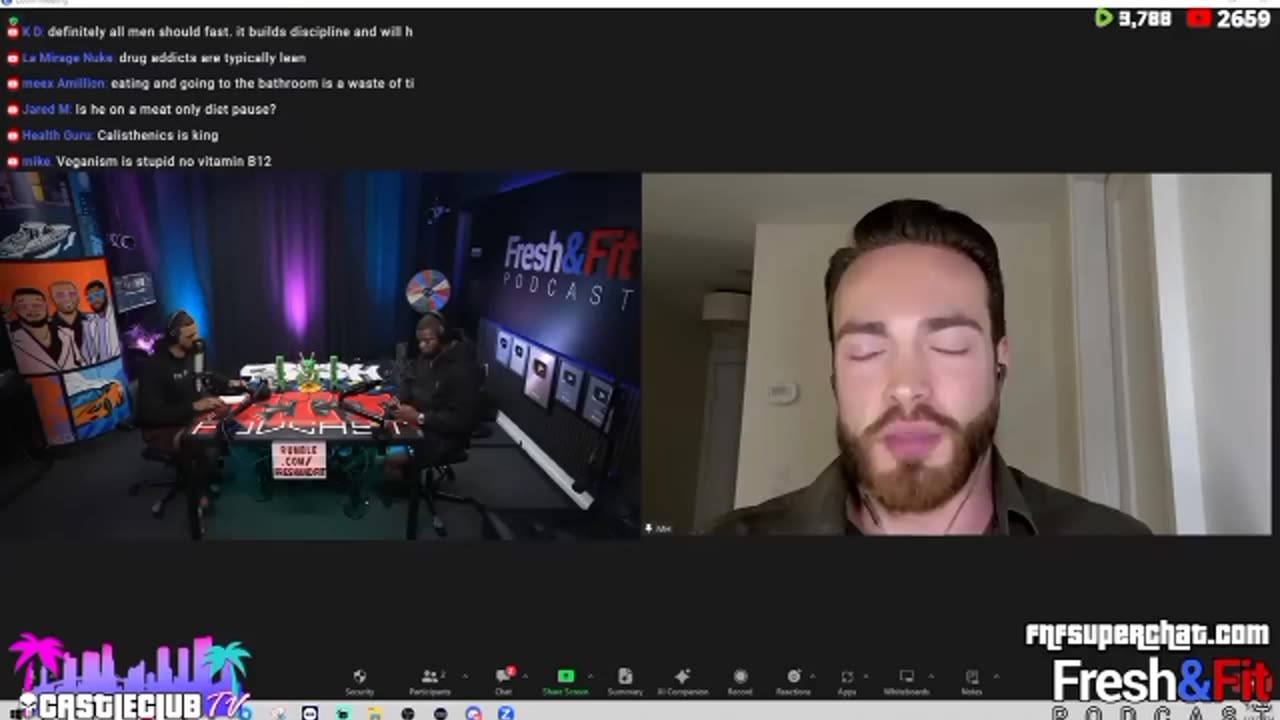Start recording with the Record icon
This screenshot has height=720, width=1280.
coord(740,677)
